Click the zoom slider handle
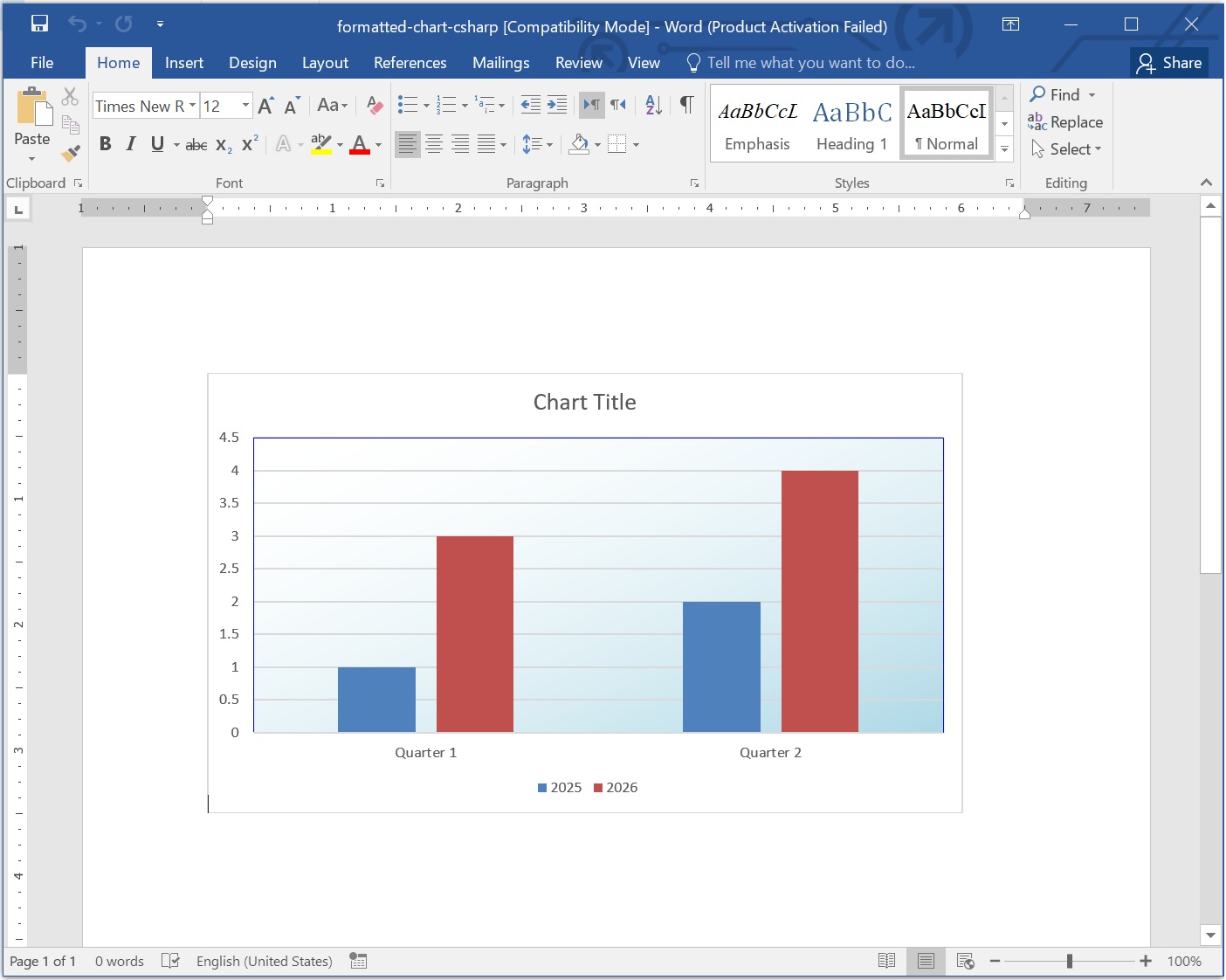The image size is (1226, 980). pyautogui.click(x=1070, y=961)
